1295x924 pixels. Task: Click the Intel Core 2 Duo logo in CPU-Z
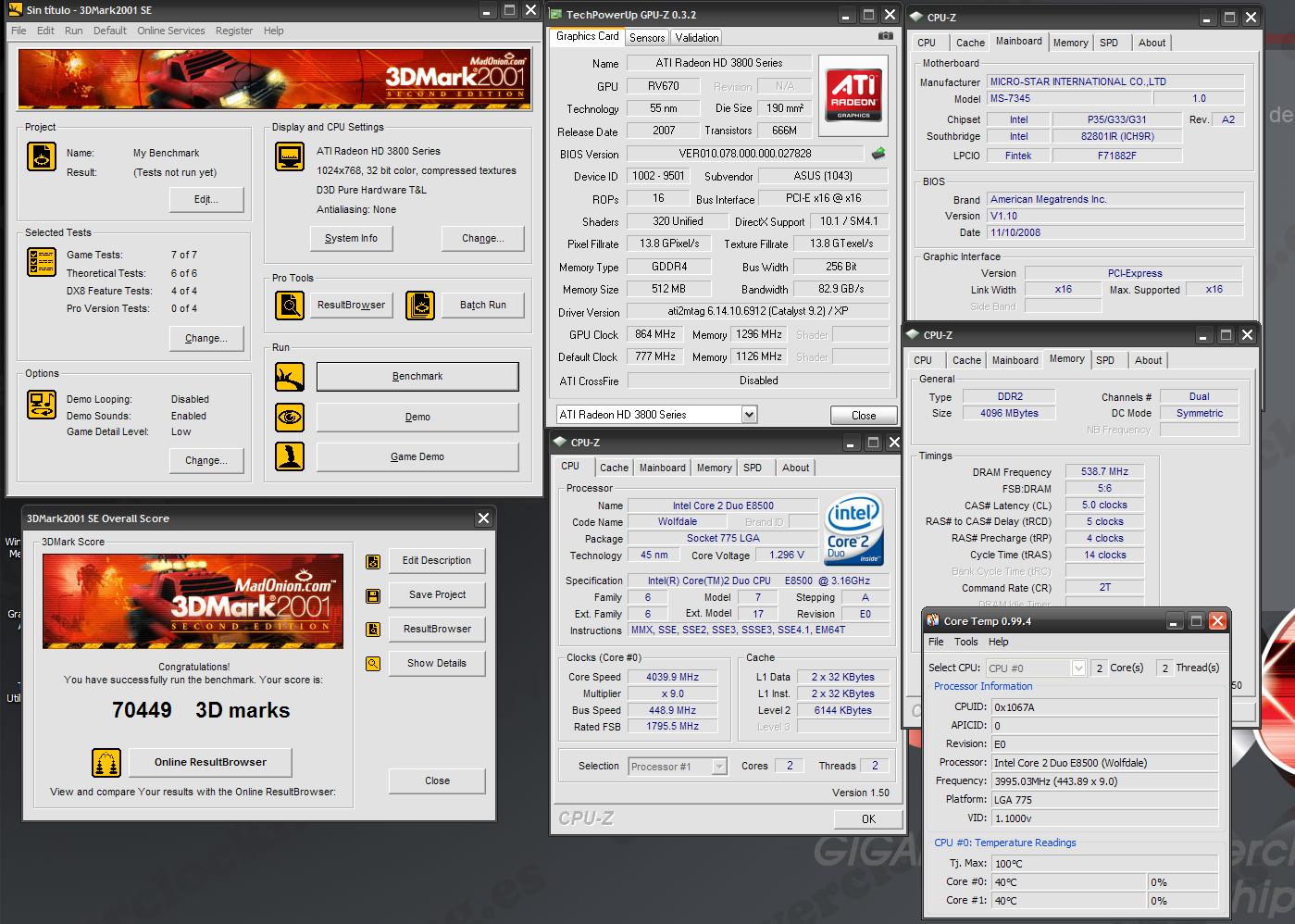[x=853, y=531]
